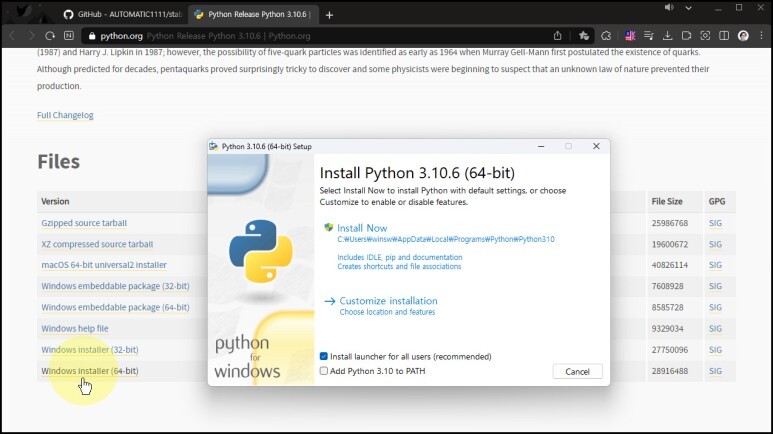
Task: Open Windows embeddable package (32-bit) link
Action: click(x=115, y=286)
